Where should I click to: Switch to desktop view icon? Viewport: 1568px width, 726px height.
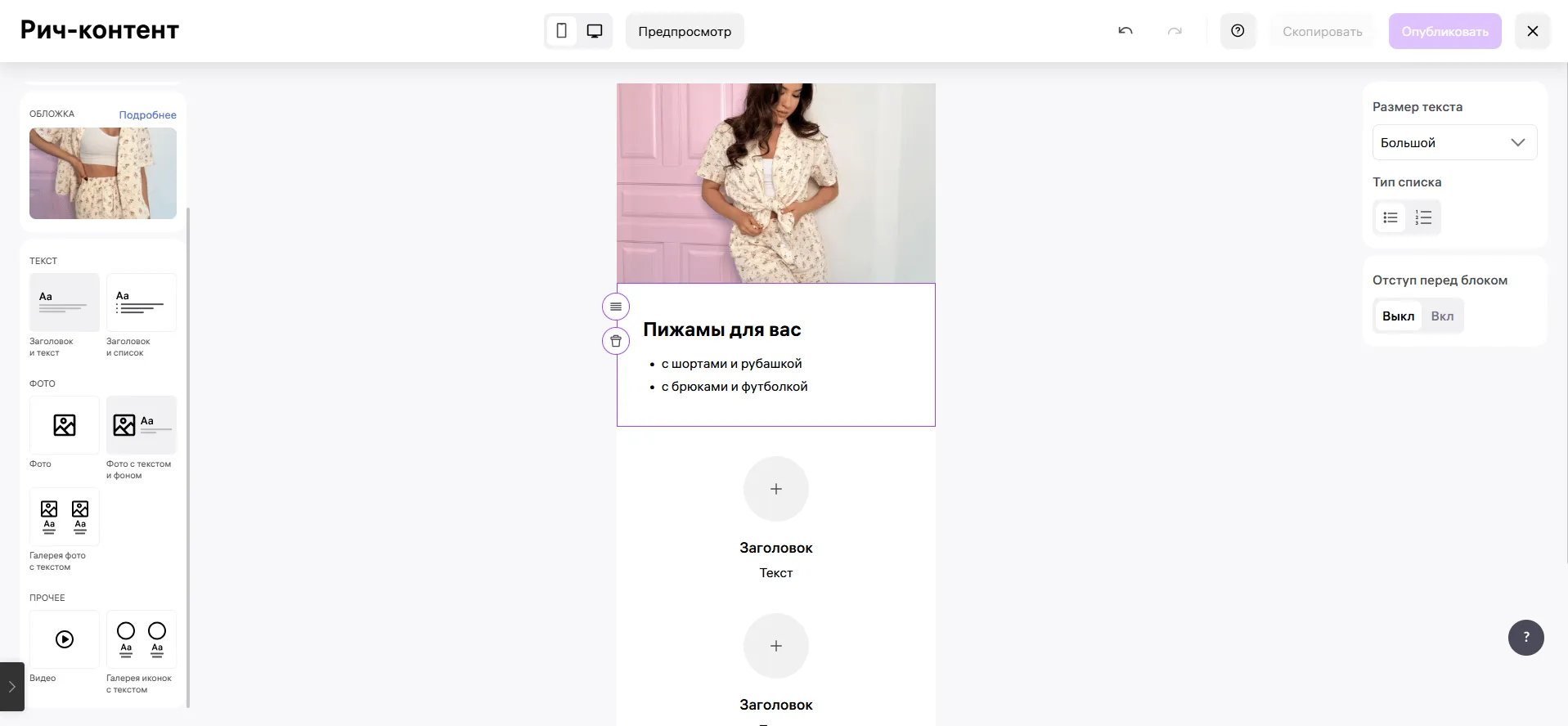pyautogui.click(x=595, y=31)
